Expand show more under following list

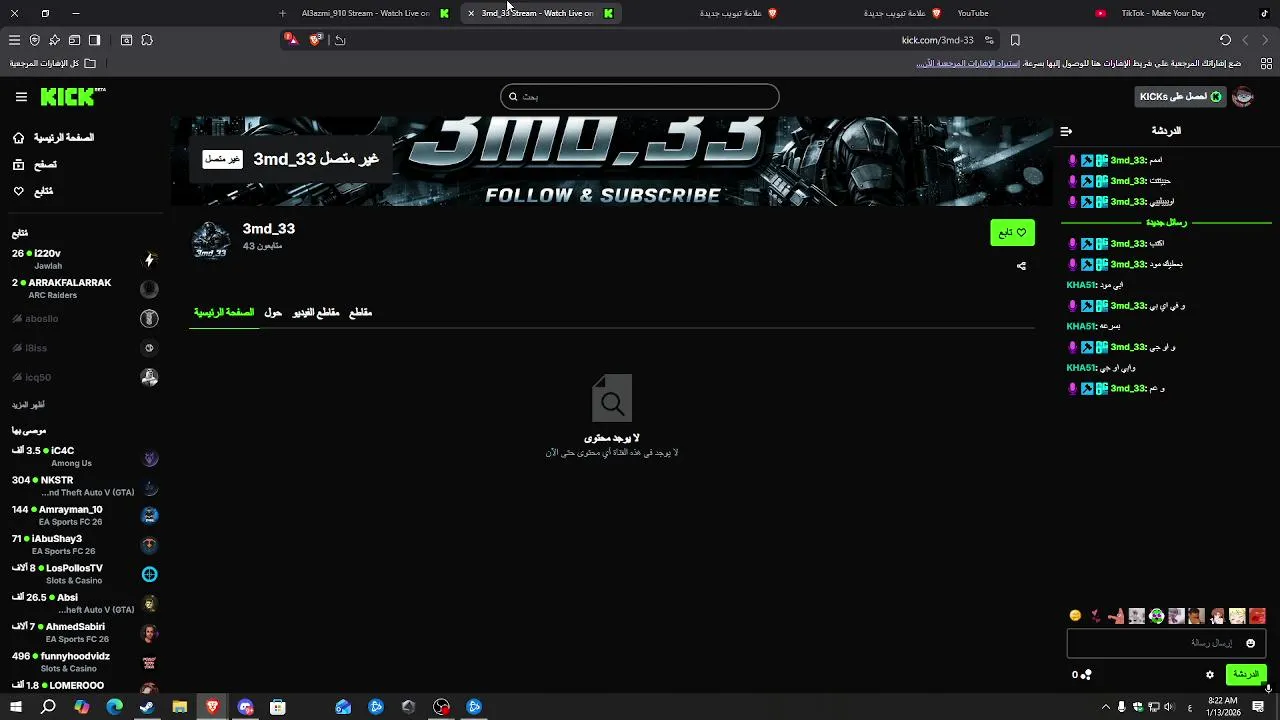28,405
